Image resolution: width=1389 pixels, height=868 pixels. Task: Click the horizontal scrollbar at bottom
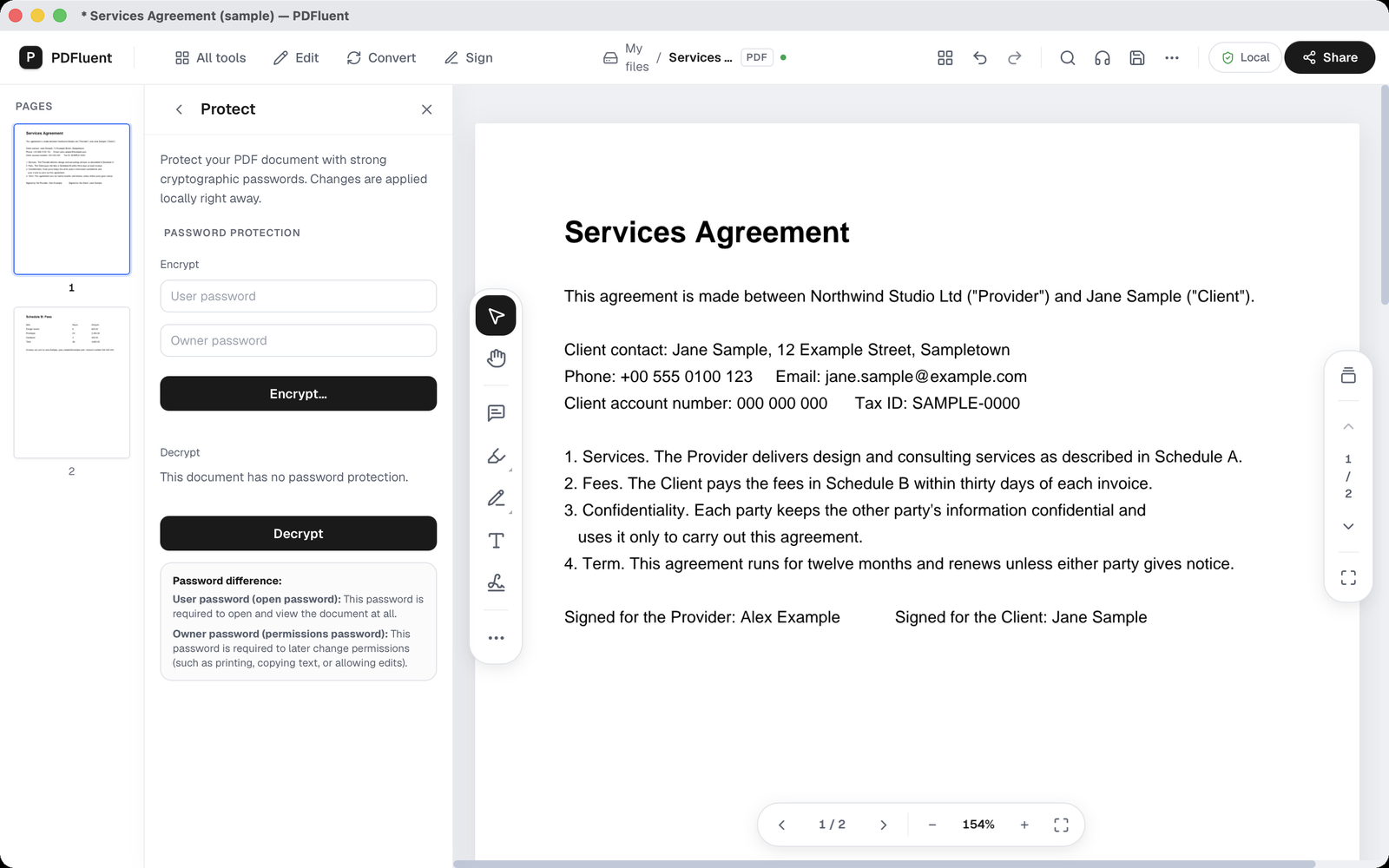click(x=884, y=864)
